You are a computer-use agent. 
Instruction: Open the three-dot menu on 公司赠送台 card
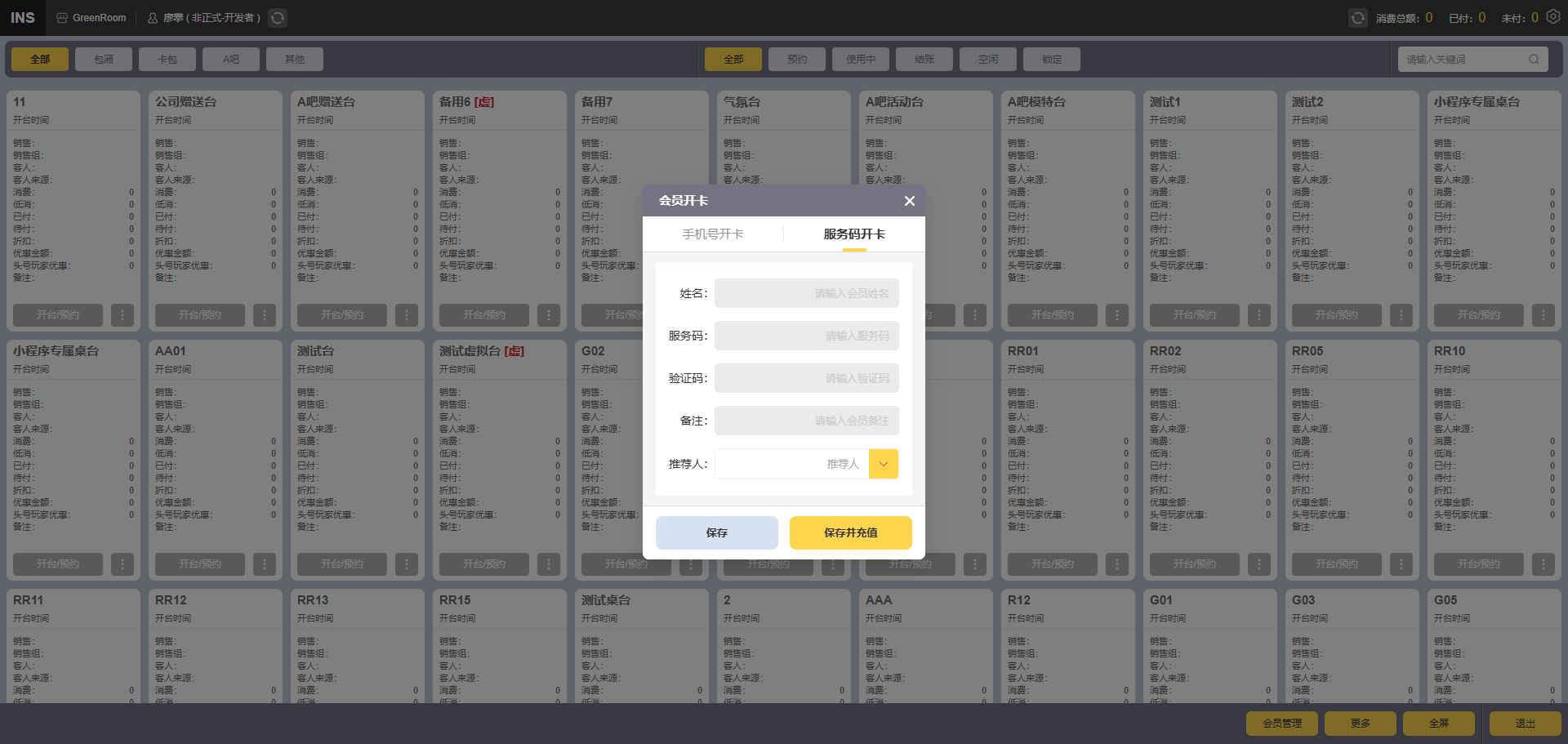tap(265, 315)
